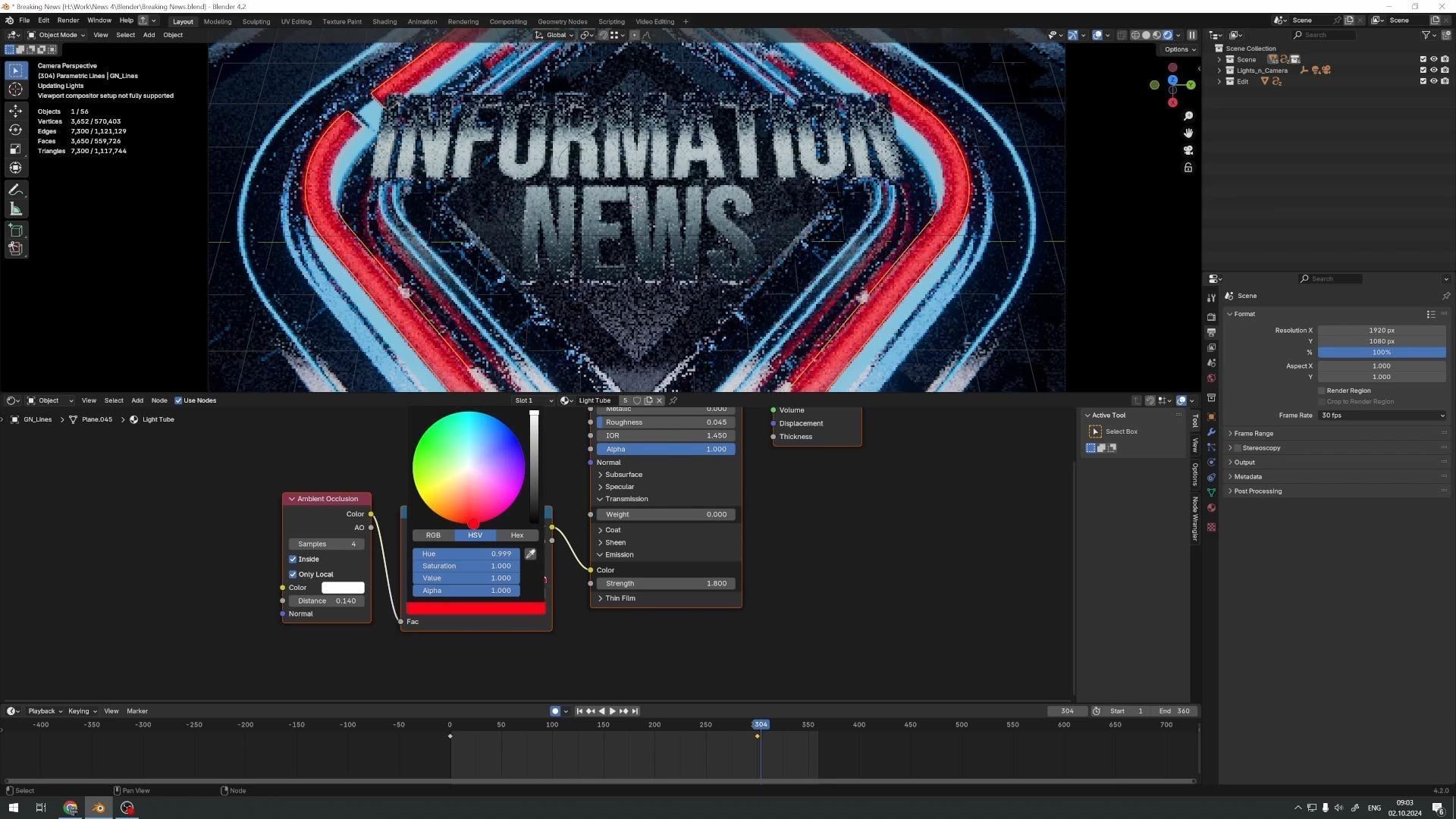Expand the Thin Film section
Screen dimensions: 1456x819
pos(620,598)
